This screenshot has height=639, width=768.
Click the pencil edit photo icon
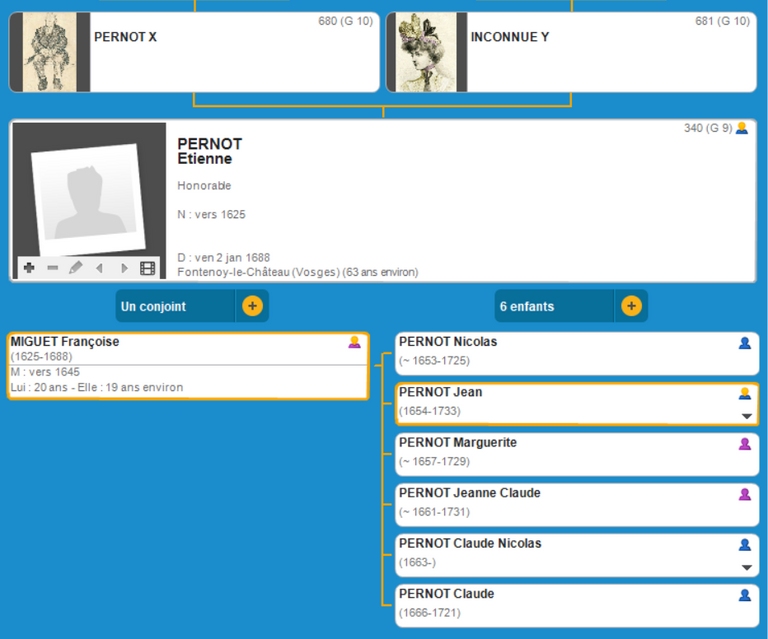coord(75,268)
